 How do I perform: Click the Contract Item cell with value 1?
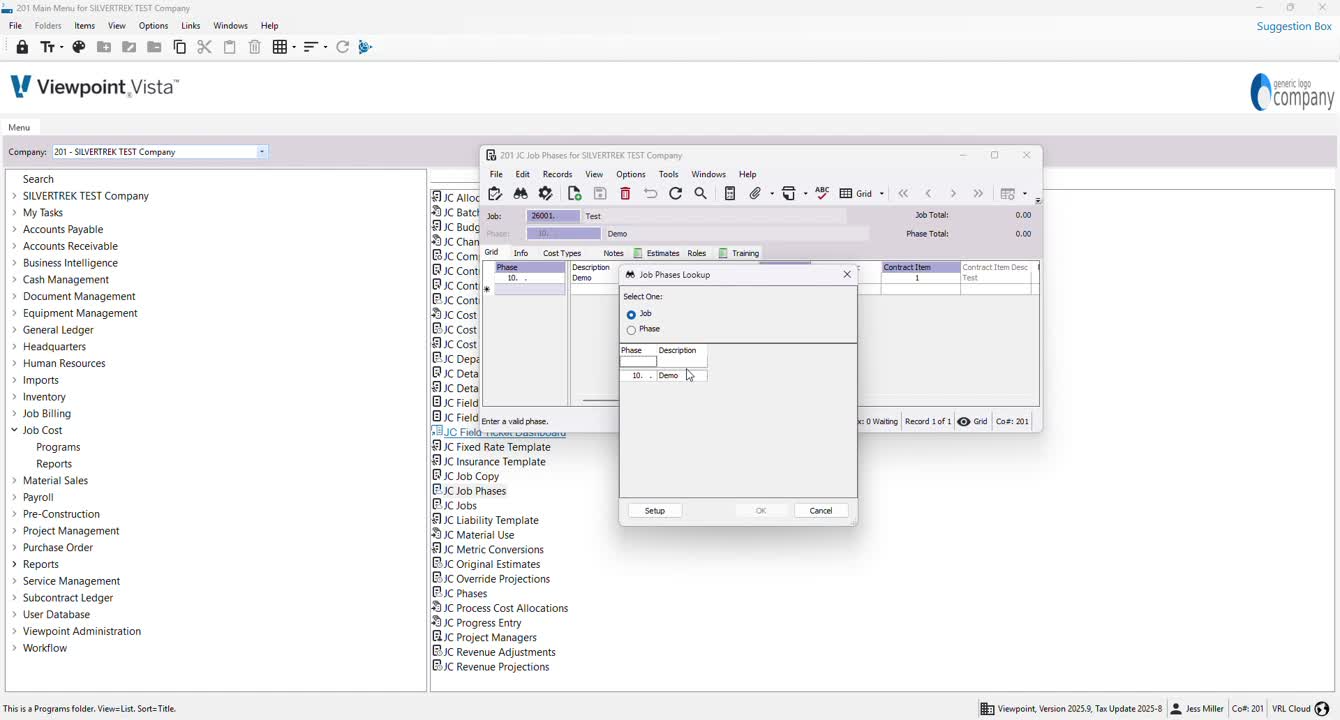tap(921, 279)
